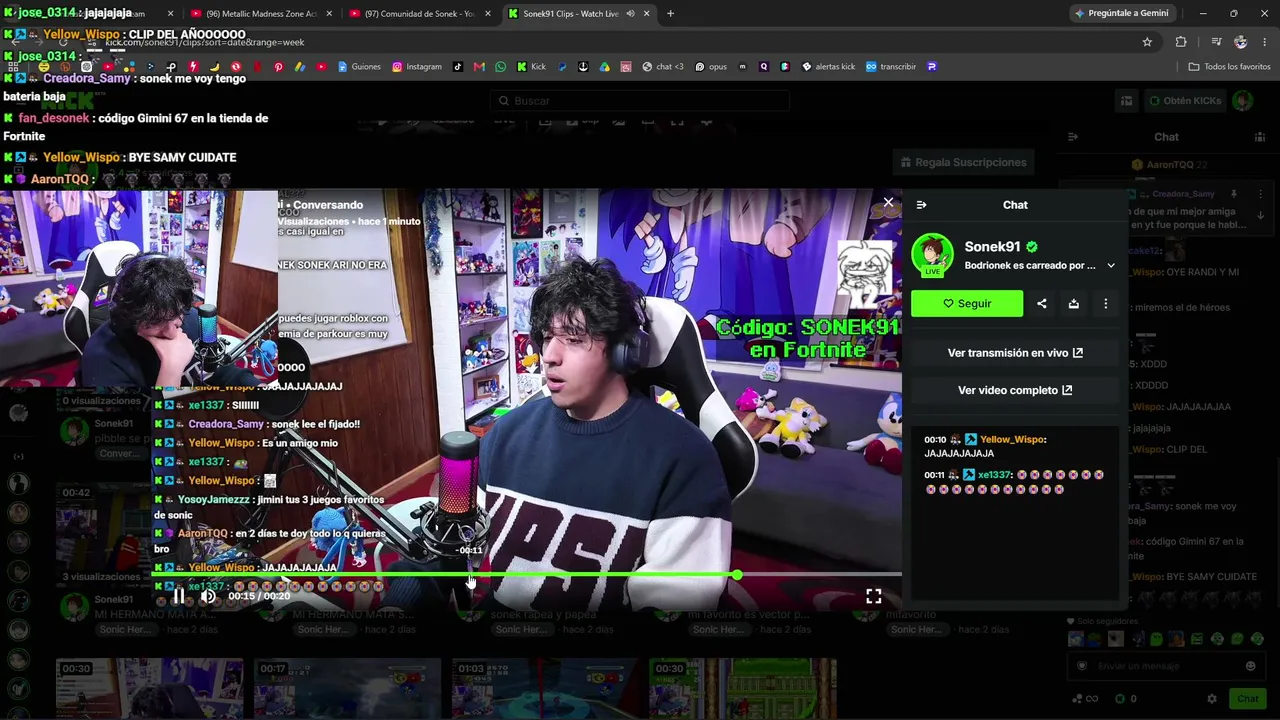Click the Kick search field
The width and height of the screenshot is (1280, 720).
[640, 101]
